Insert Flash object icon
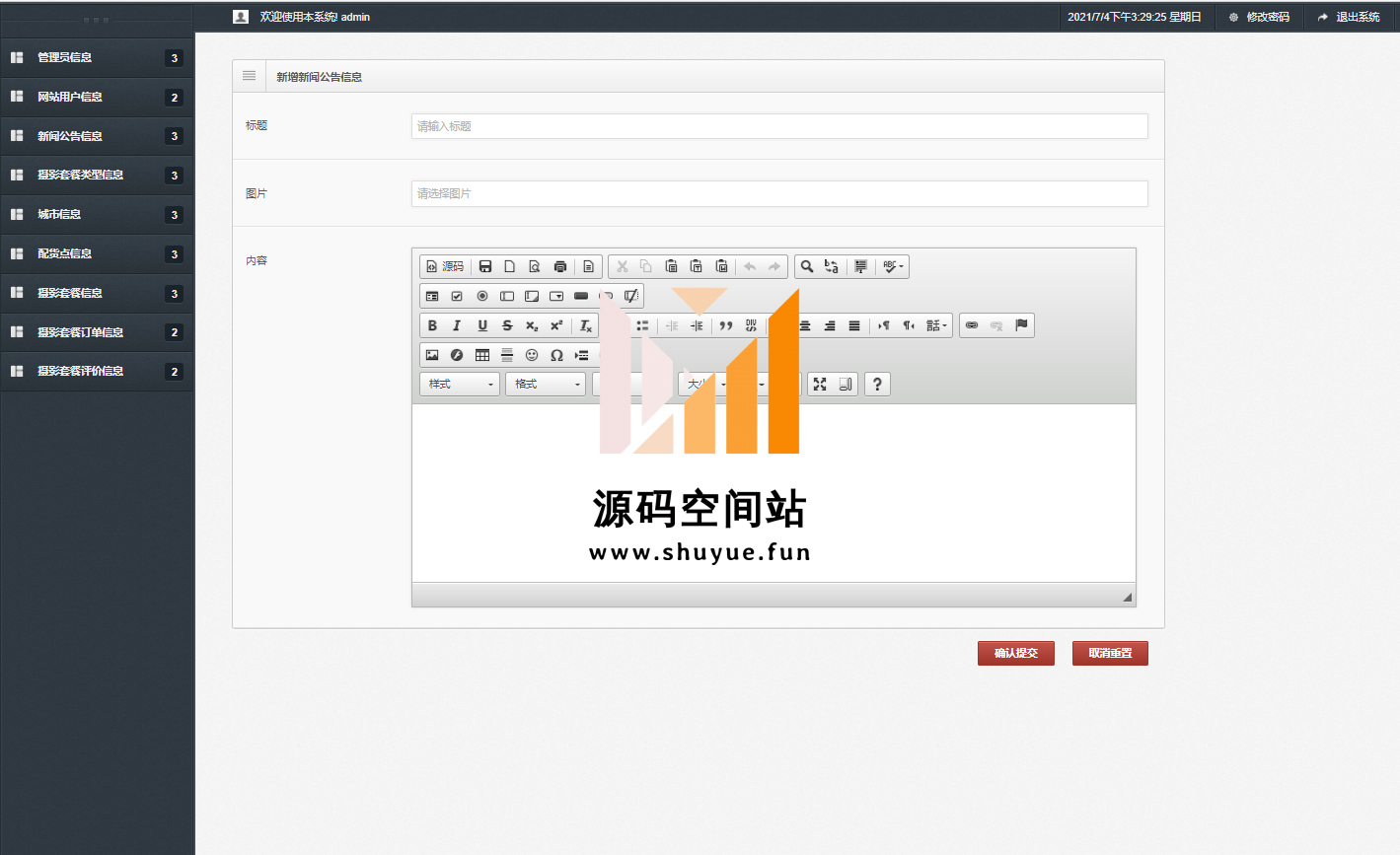Image resolution: width=1400 pixels, height=855 pixels. pyautogui.click(x=457, y=355)
